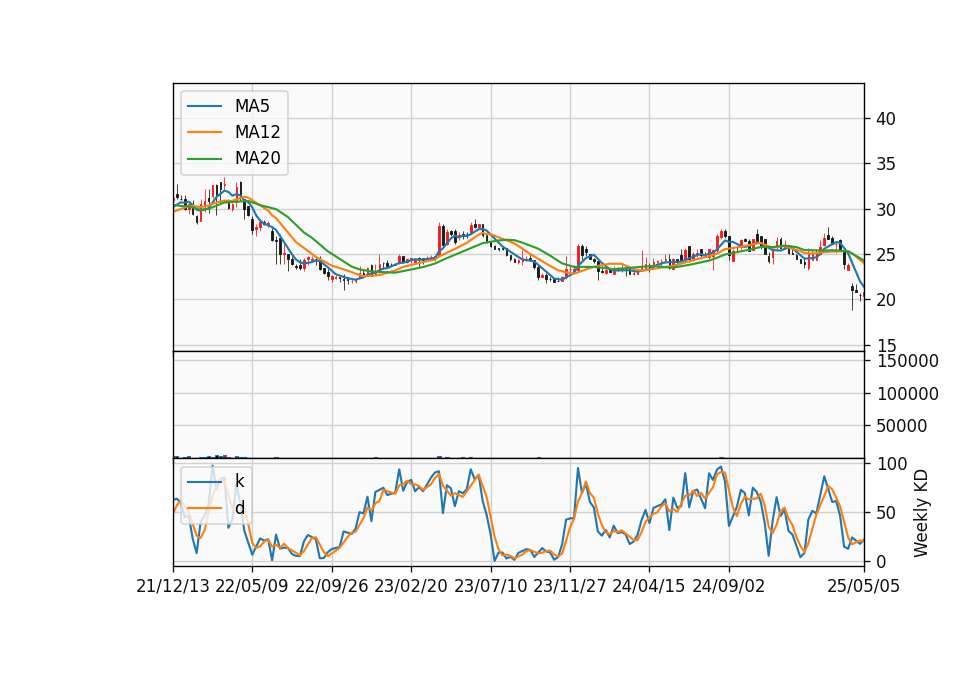Click the 23/07/10 date tick label
The height and width of the screenshot is (690, 960).
[x=490, y=586]
